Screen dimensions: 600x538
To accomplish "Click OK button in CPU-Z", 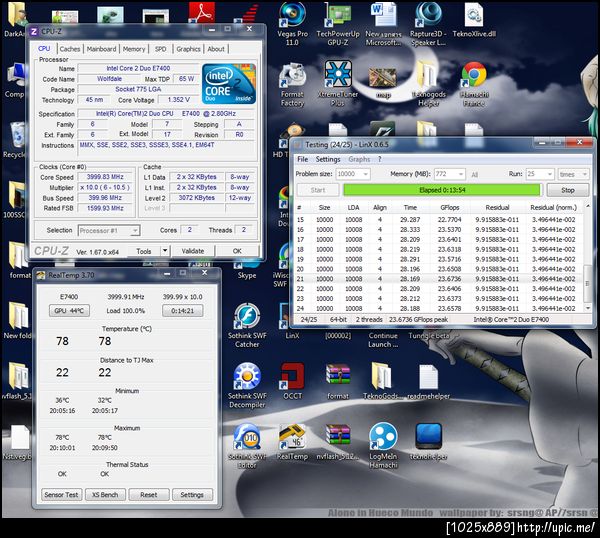I will point(237,251).
